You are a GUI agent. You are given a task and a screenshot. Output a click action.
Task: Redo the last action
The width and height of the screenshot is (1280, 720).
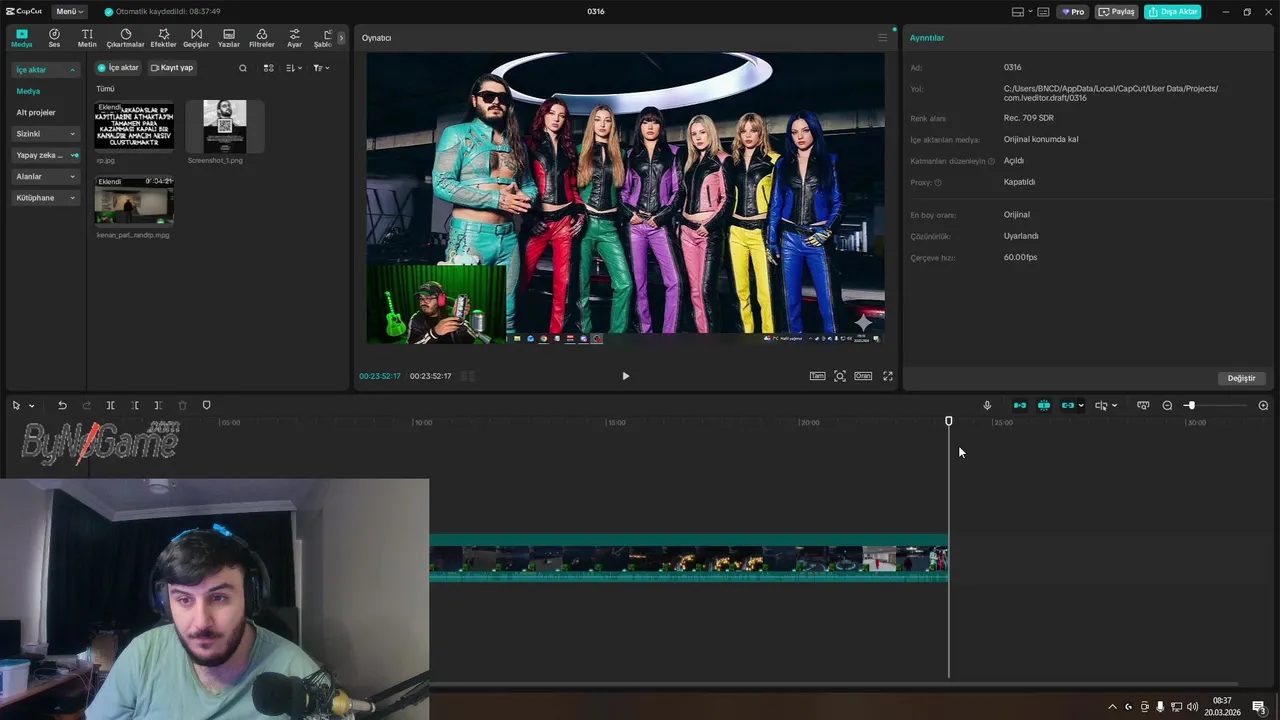point(86,405)
